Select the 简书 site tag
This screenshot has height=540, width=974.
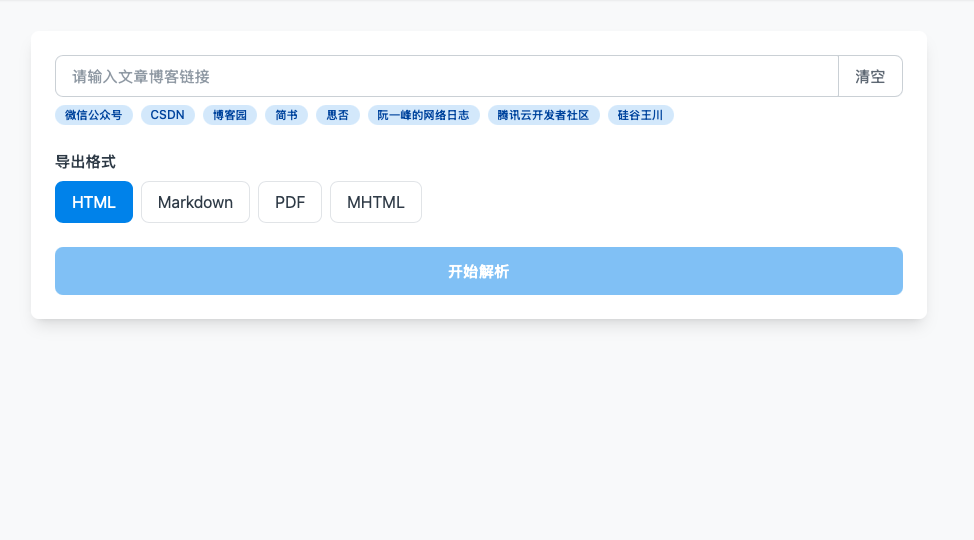point(286,115)
